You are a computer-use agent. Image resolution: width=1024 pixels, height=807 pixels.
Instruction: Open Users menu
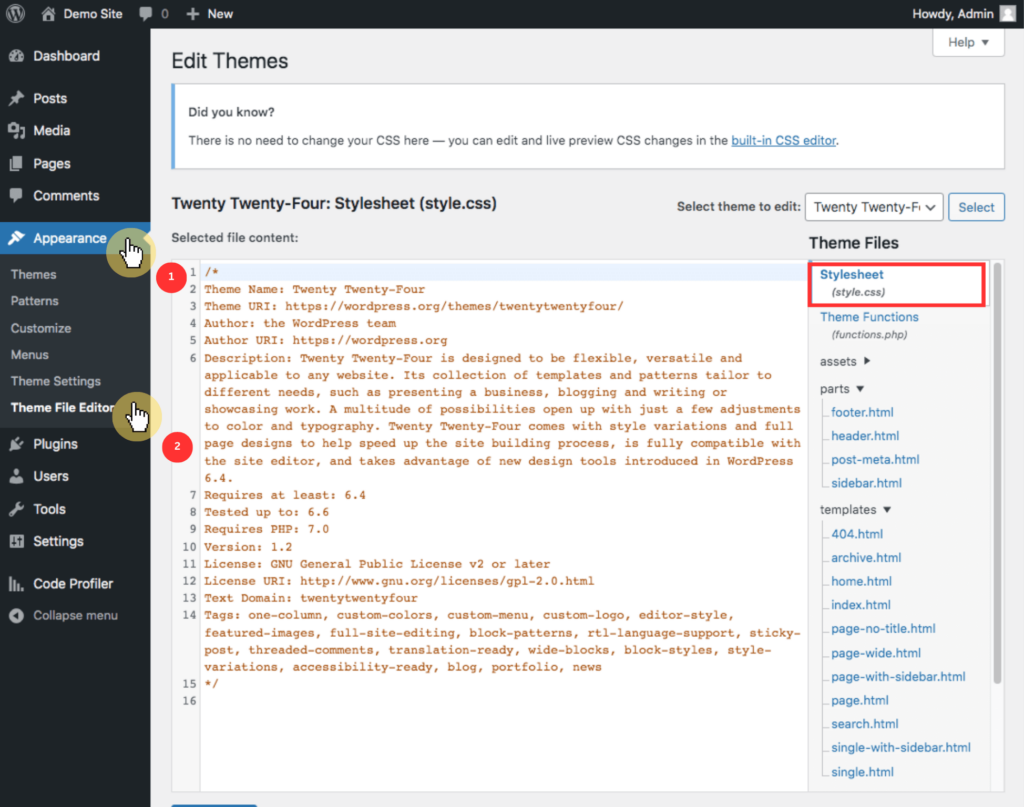coord(51,476)
